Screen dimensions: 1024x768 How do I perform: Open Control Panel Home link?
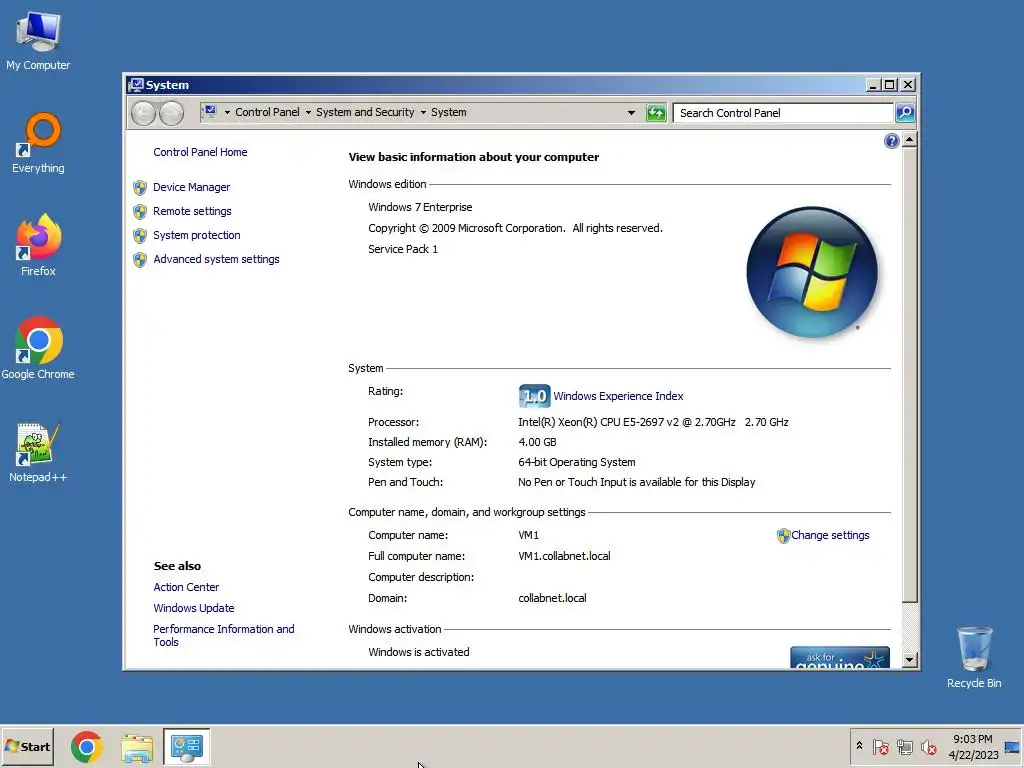coord(200,152)
